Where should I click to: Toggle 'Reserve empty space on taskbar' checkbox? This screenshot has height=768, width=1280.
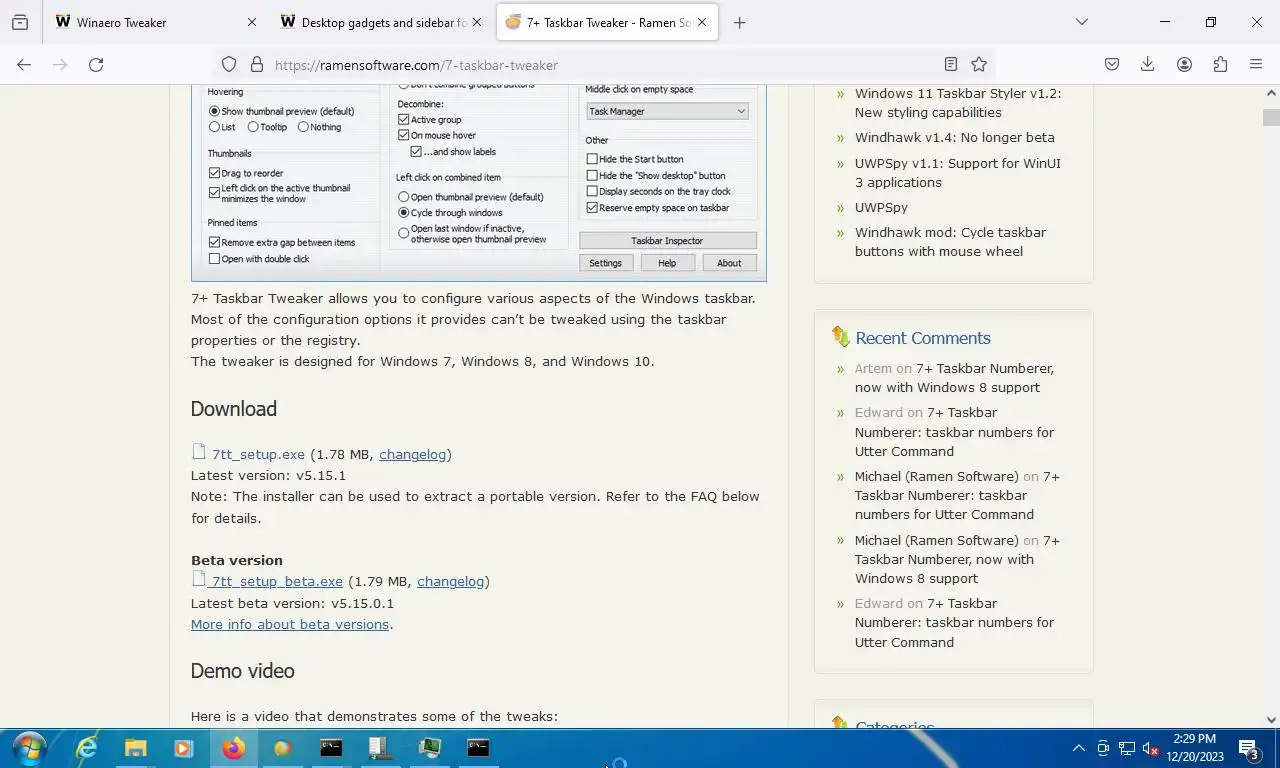click(592, 208)
